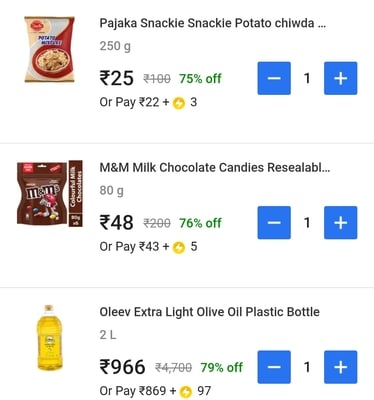This screenshot has height=400, width=374.
Task: Click the supercoin icon beside Pay ₹43
Action: [x=179, y=248]
